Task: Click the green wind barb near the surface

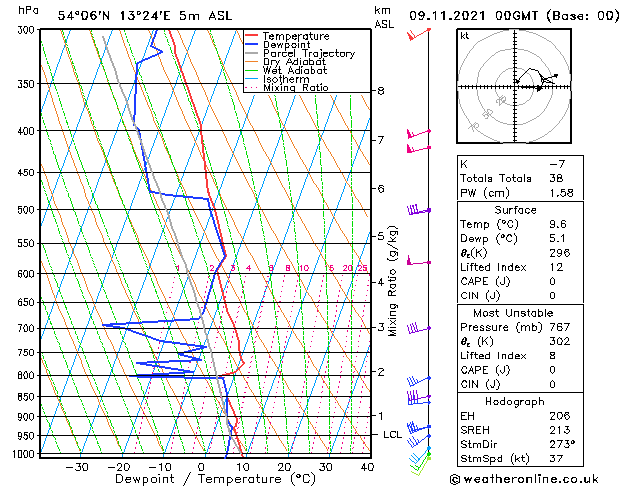Action: [420, 463]
